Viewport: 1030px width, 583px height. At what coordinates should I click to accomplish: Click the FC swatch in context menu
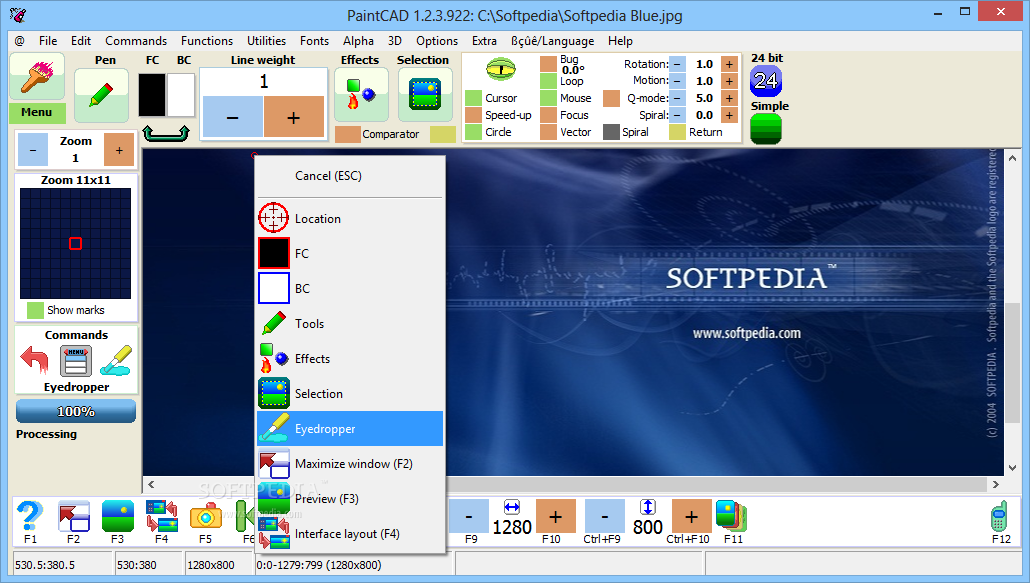click(274, 253)
